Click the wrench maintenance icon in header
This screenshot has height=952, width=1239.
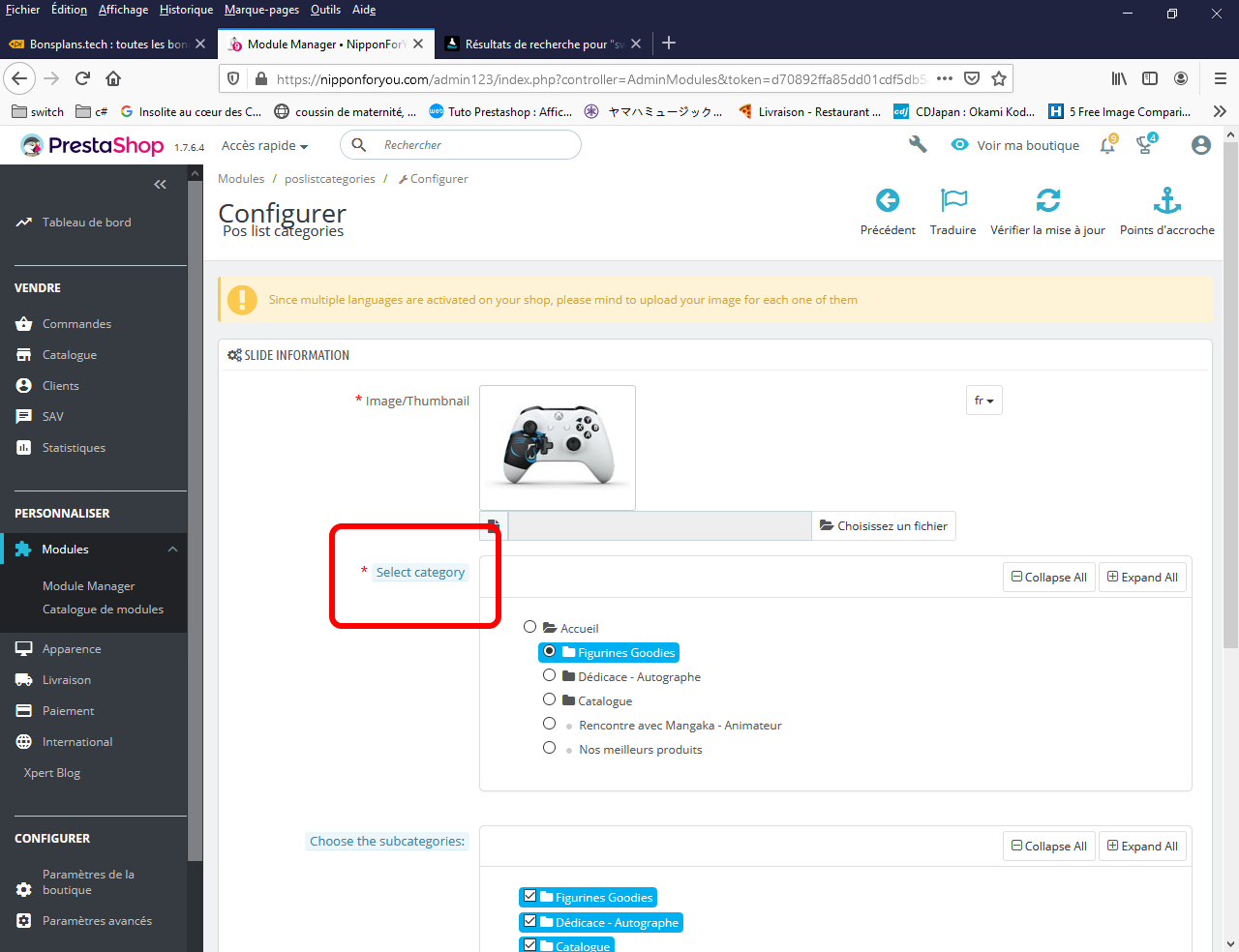[918, 144]
